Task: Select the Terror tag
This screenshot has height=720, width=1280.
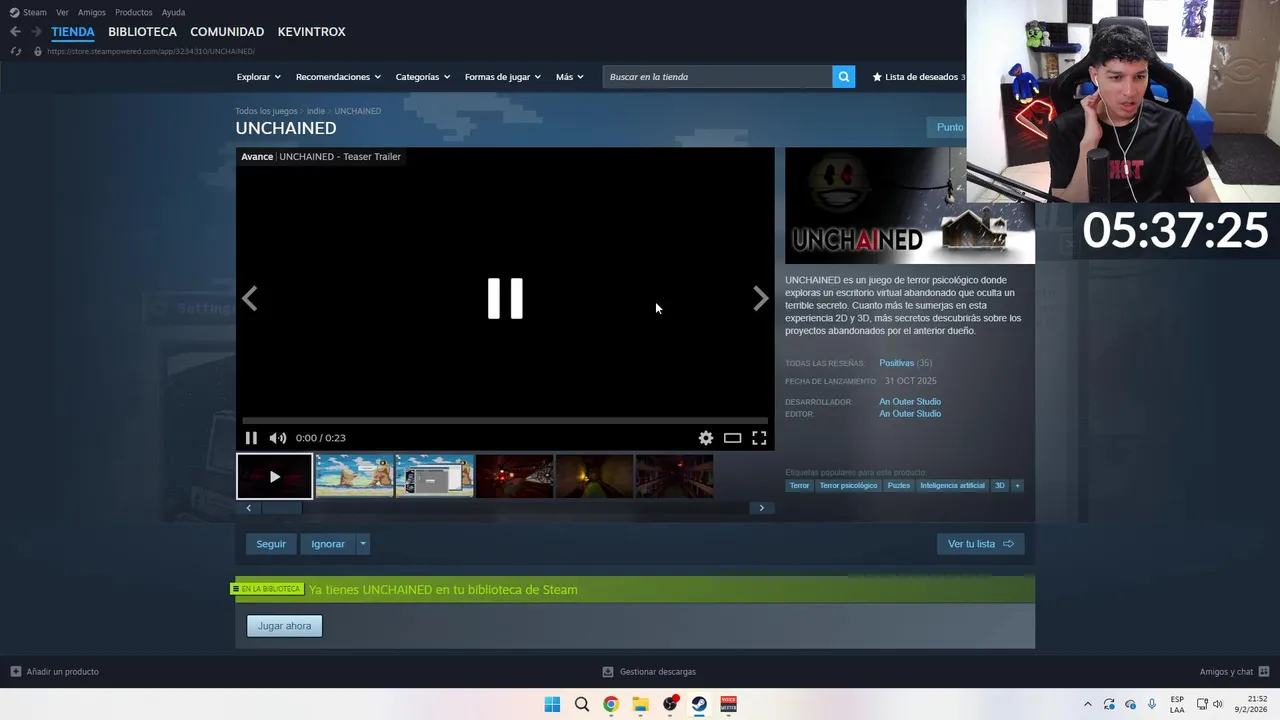Action: click(799, 486)
